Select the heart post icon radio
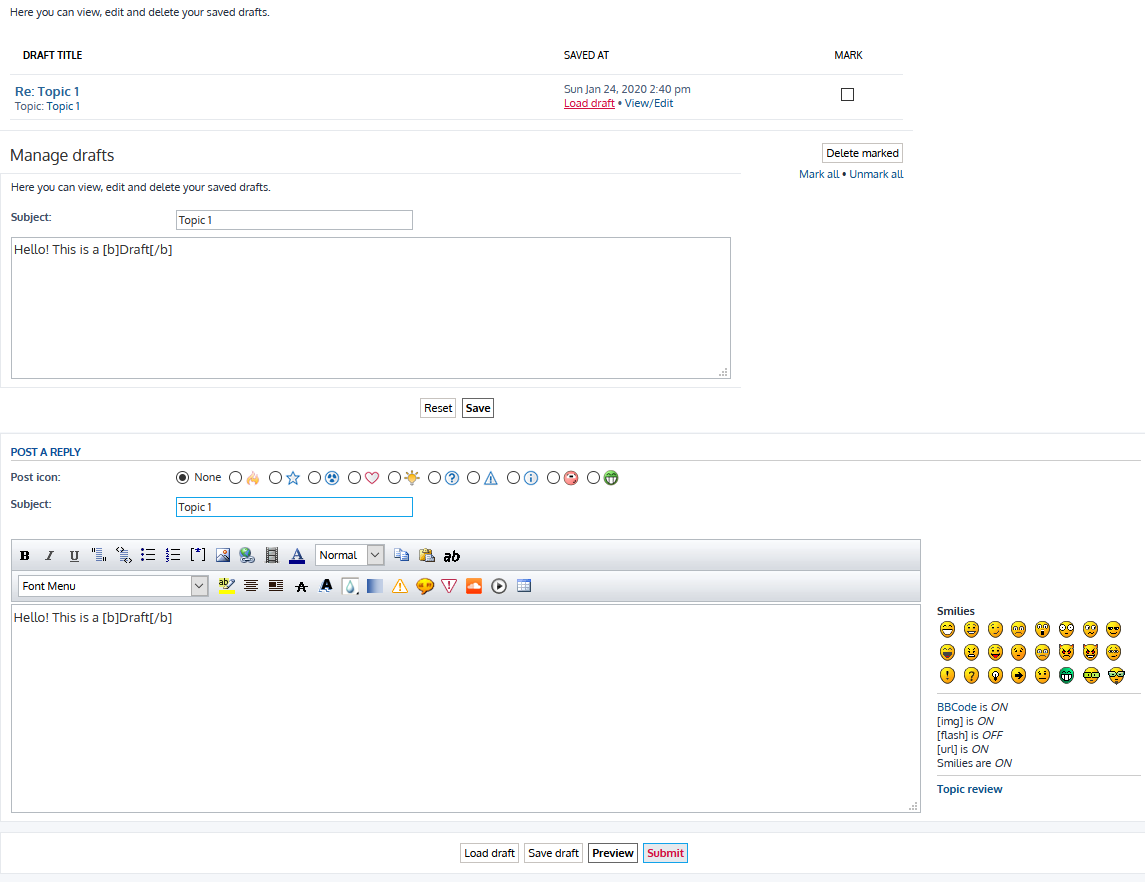Image resolution: width=1145 pixels, height=882 pixels. (354, 478)
